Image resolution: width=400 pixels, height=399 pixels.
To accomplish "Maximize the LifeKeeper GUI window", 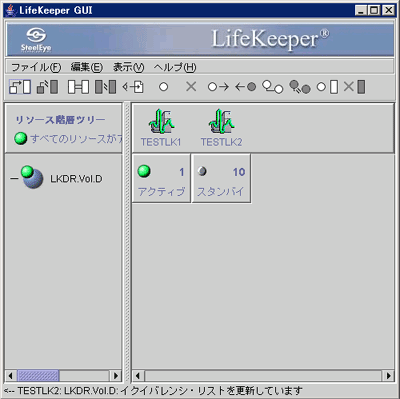I will (374, 11).
